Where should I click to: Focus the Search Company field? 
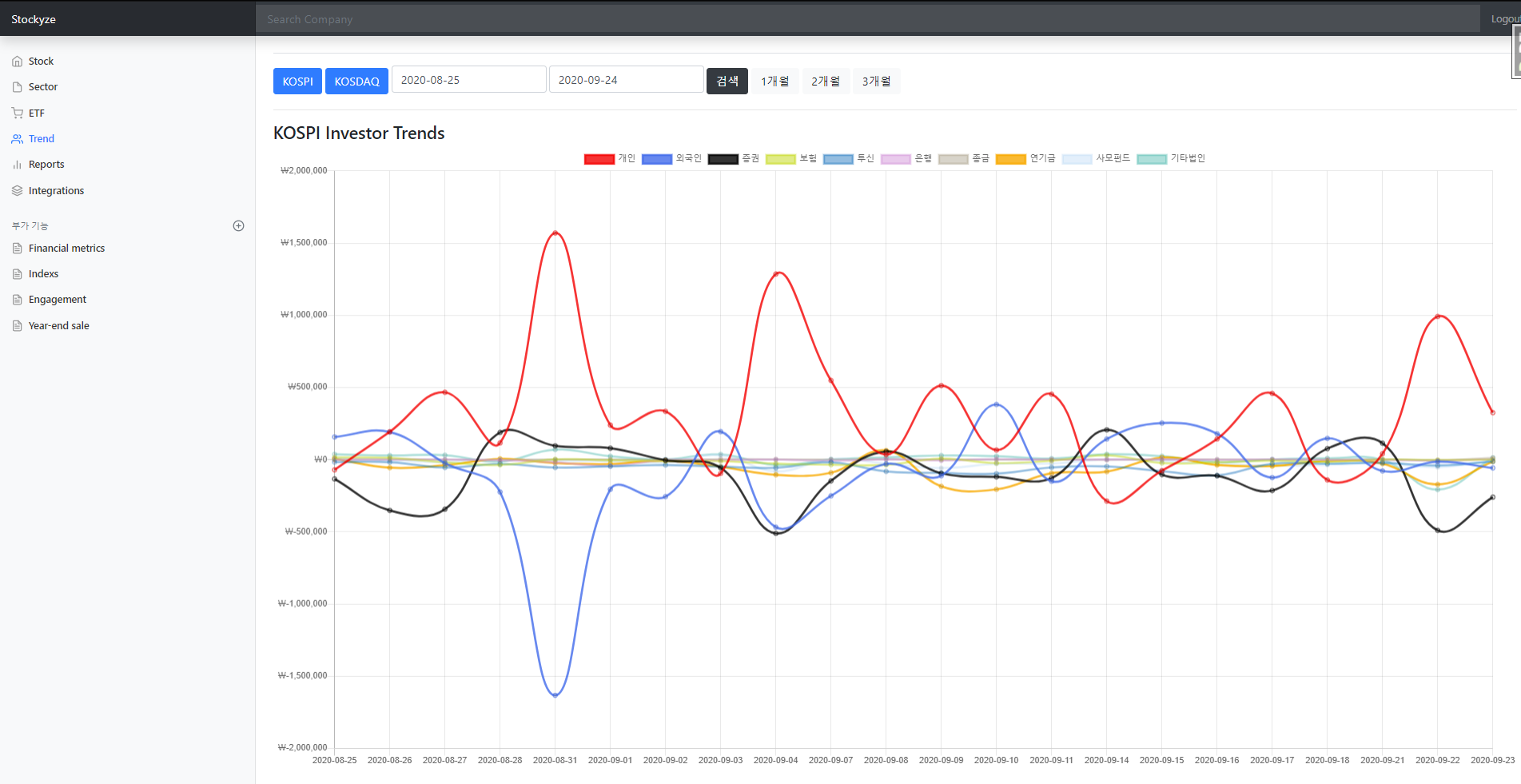coord(867,19)
